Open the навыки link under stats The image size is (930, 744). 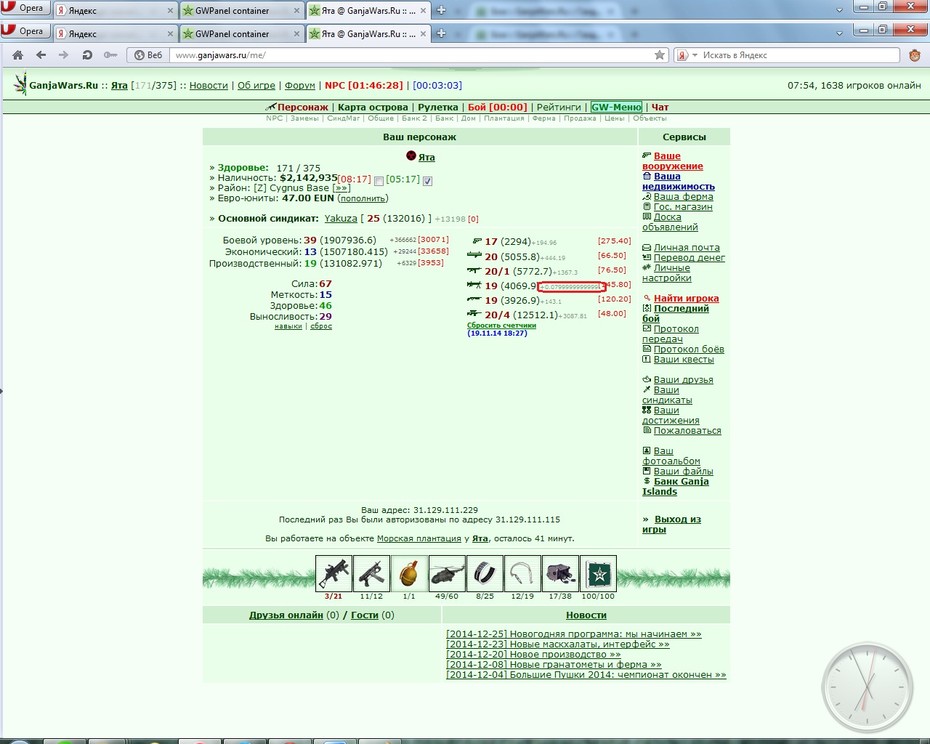pyautogui.click(x=288, y=326)
